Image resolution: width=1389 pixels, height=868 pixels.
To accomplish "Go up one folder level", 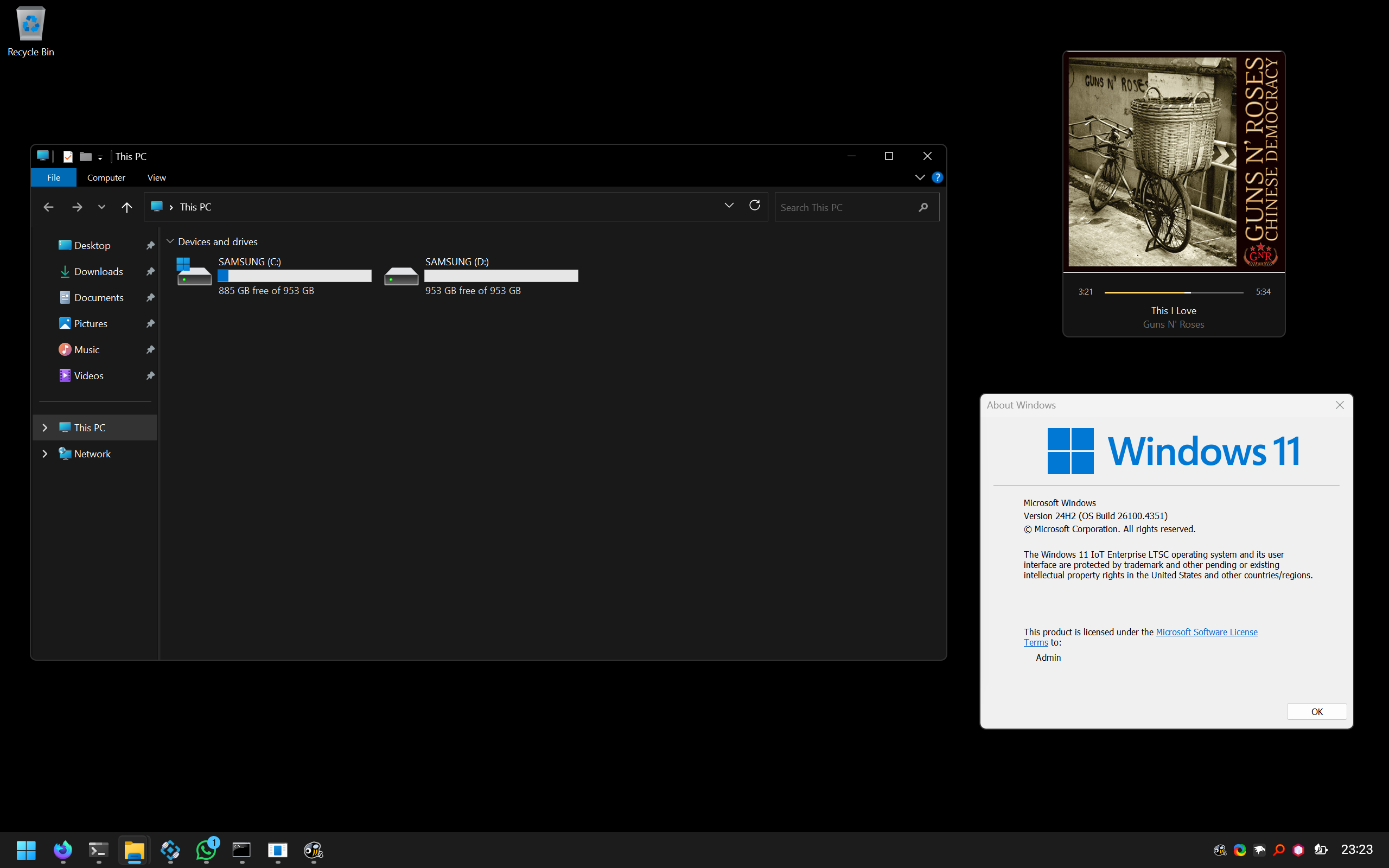I will pyautogui.click(x=127, y=207).
